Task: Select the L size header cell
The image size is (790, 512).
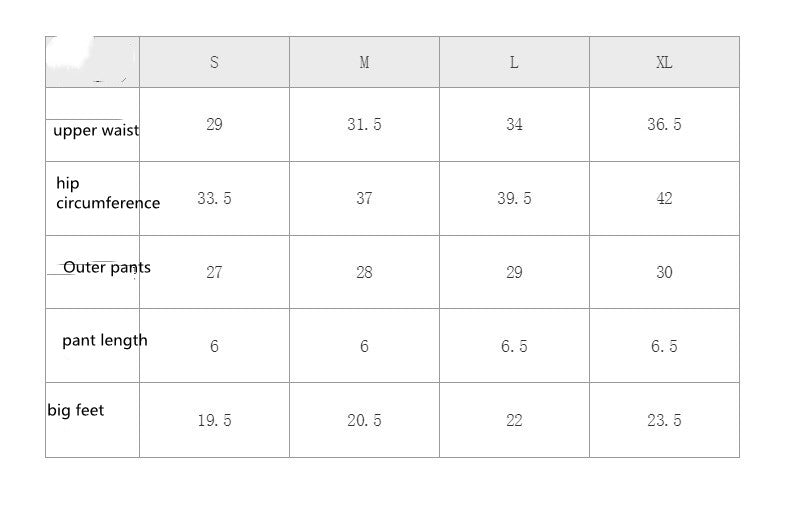Action: point(514,62)
